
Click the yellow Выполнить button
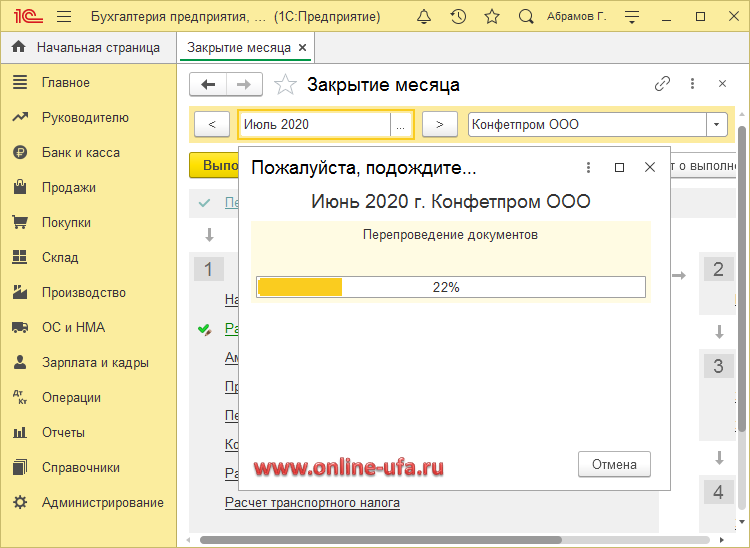click(x=214, y=165)
